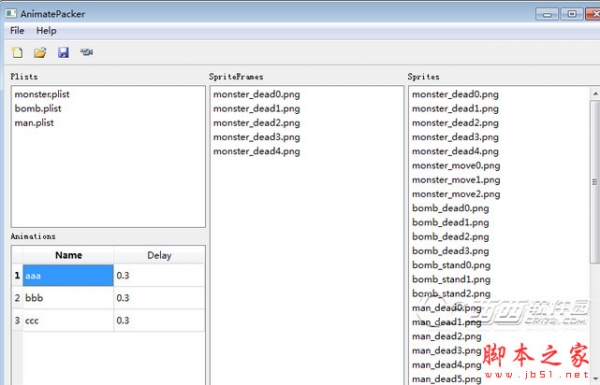Screen dimensions: 600x385
Task: Select monster_dead2.png in Sprites list
Action: point(455,123)
